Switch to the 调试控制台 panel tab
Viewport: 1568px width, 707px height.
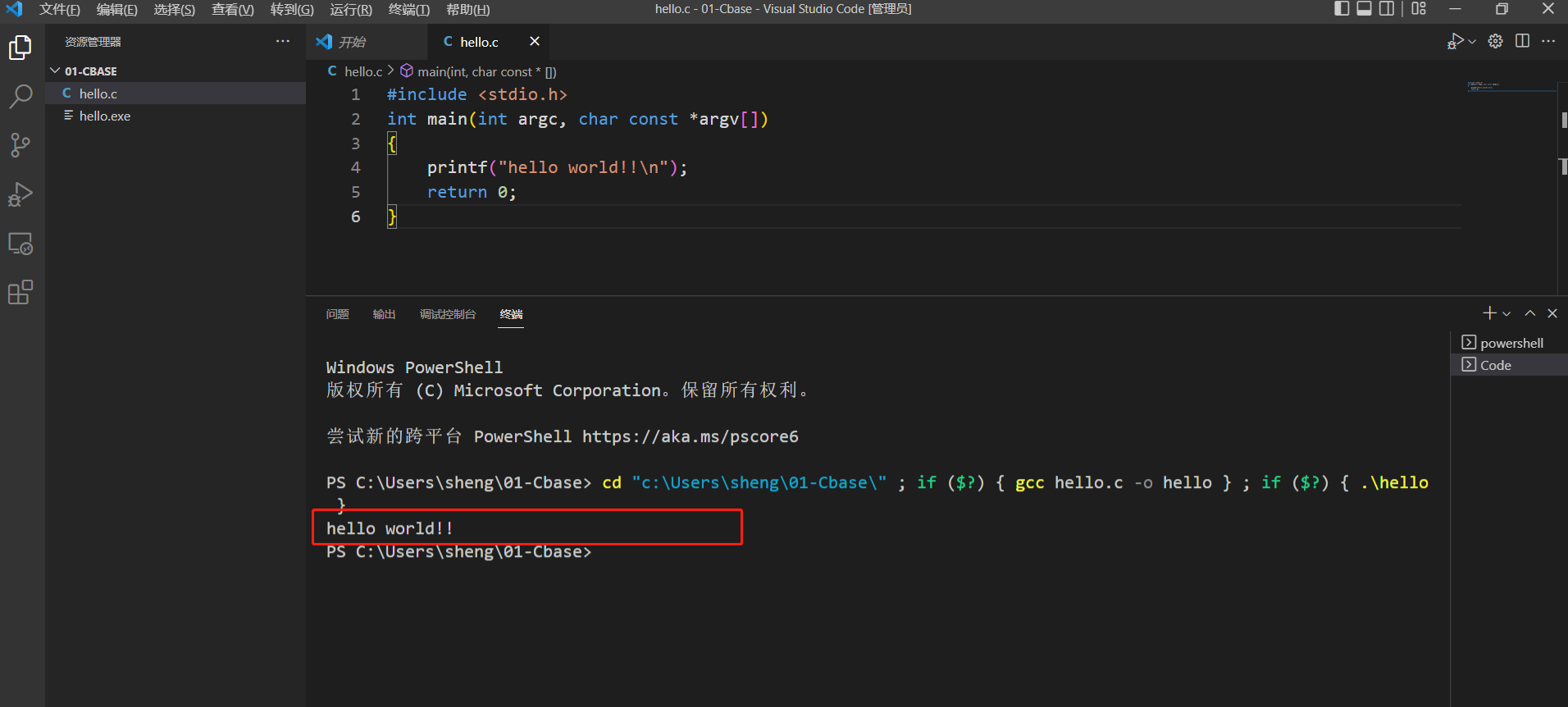pyautogui.click(x=448, y=314)
